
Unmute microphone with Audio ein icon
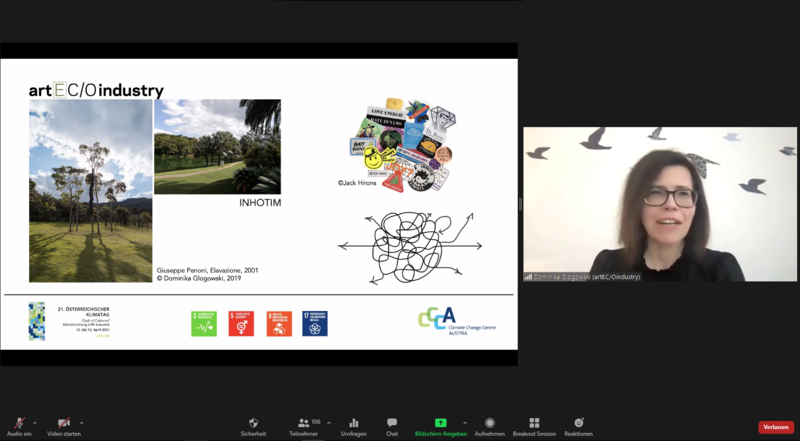(x=19, y=424)
